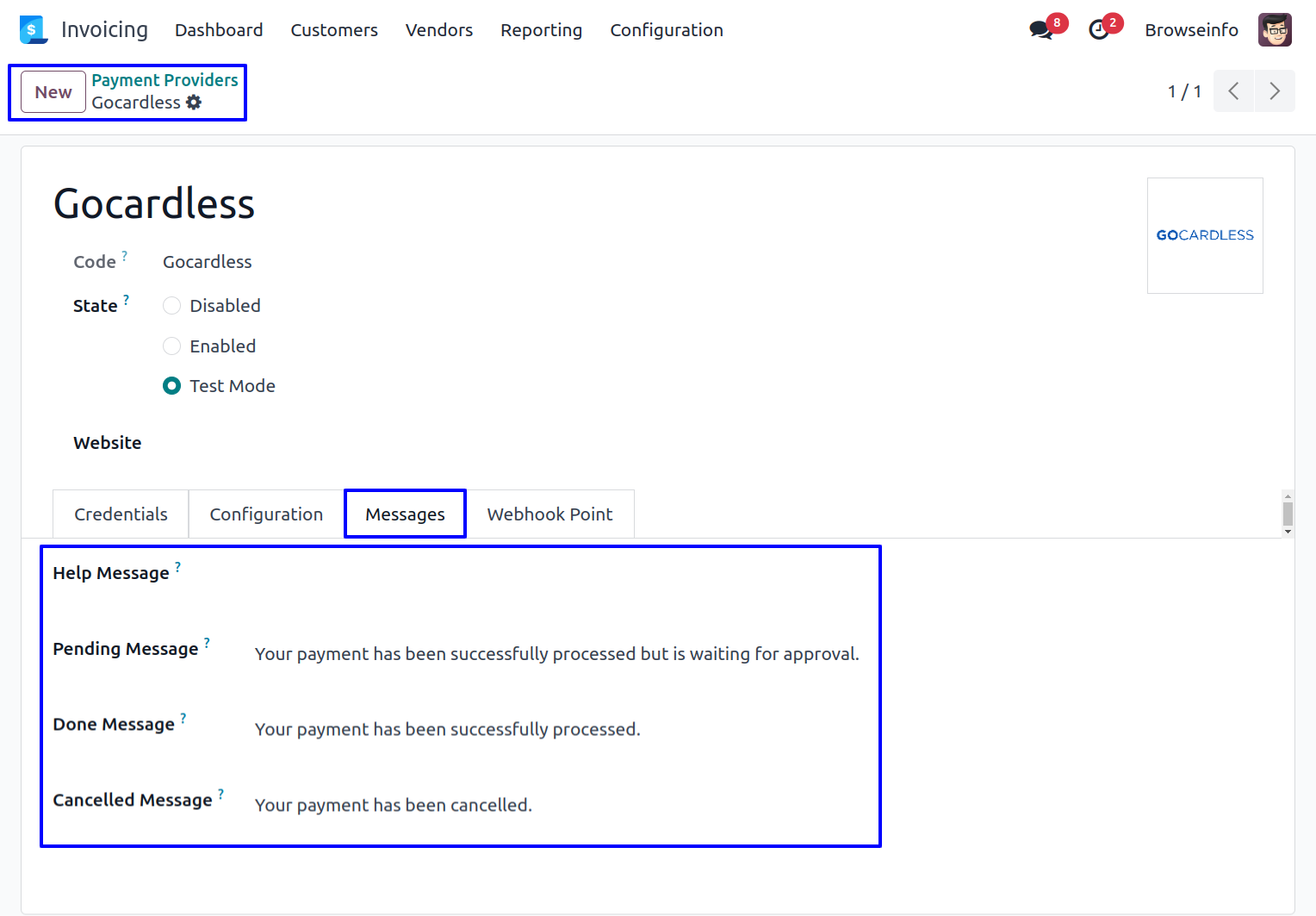The width and height of the screenshot is (1316, 916).
Task: Click the pager counter 1 / 1
Action: pos(1184,91)
